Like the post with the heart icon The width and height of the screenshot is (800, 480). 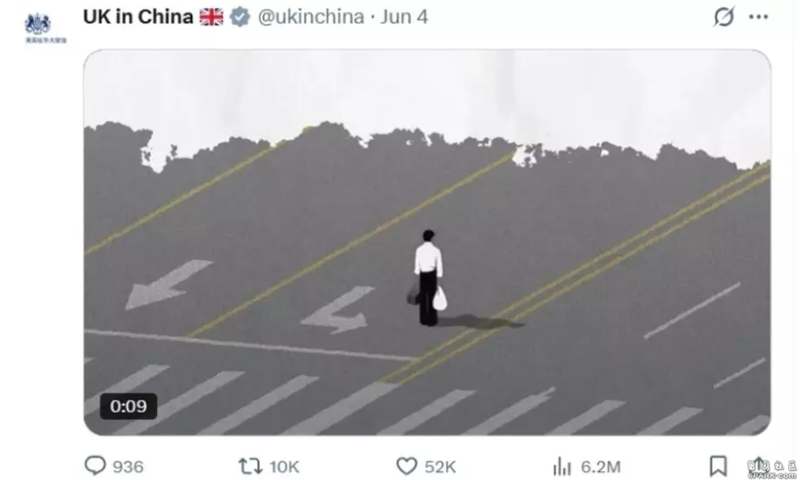click(407, 466)
